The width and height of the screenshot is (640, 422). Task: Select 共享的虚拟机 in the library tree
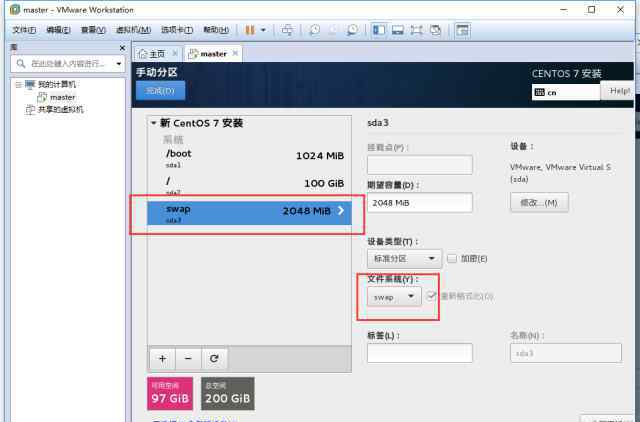coord(60,109)
